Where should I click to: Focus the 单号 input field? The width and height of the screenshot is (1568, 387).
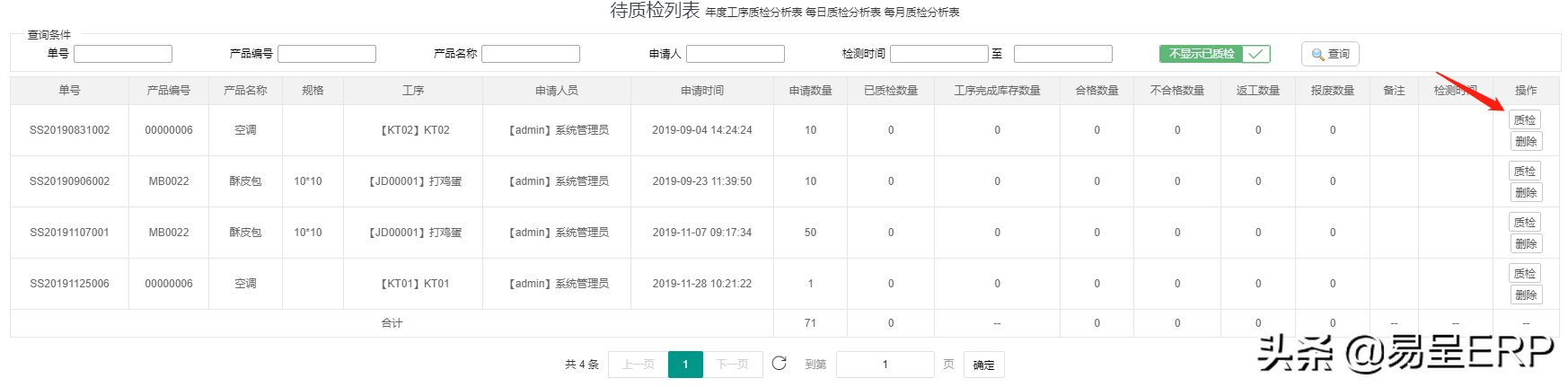pos(122,54)
